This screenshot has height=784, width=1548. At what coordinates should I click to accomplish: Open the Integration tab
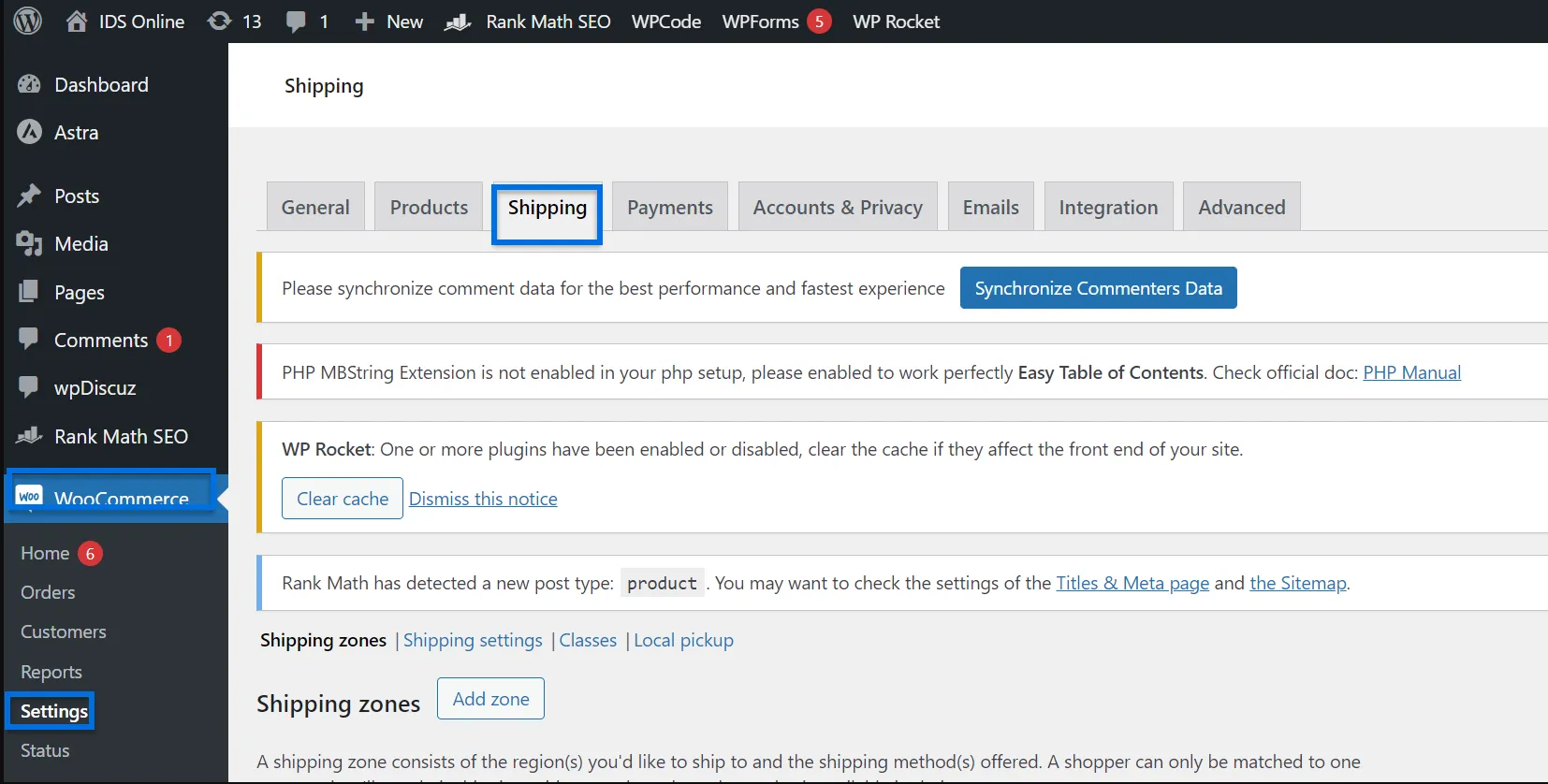coord(1108,207)
